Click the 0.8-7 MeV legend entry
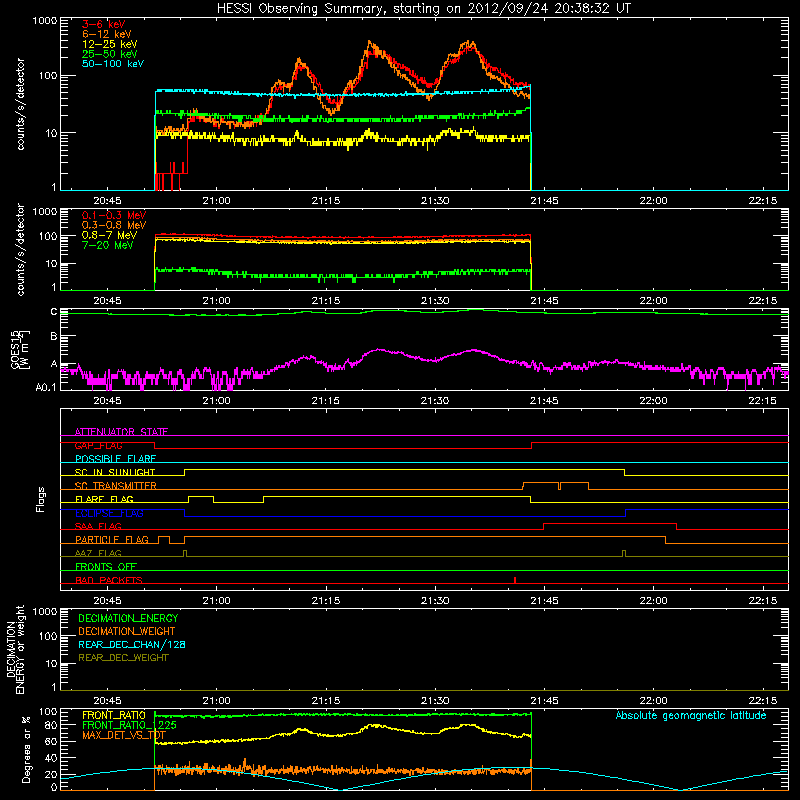 110,235
